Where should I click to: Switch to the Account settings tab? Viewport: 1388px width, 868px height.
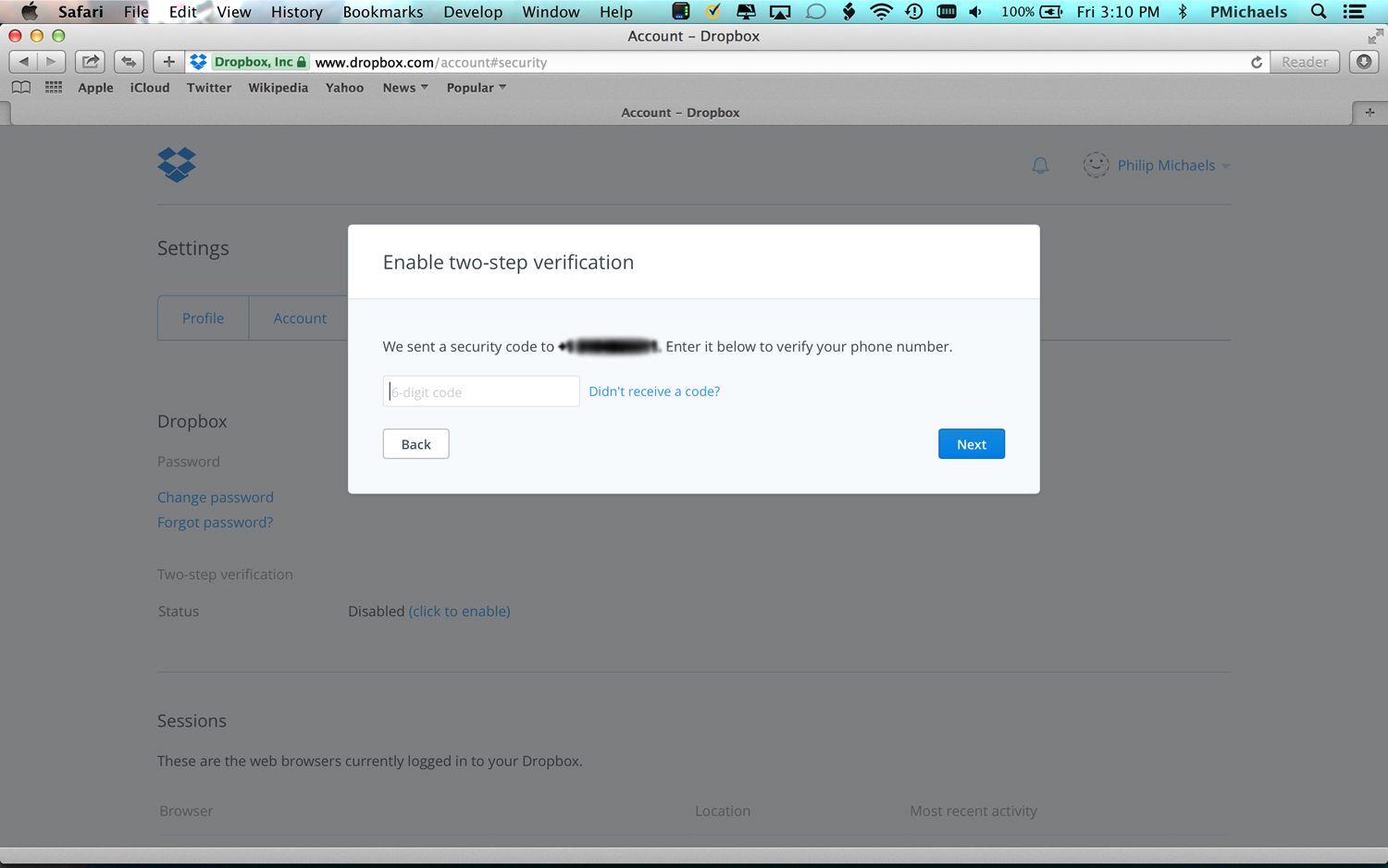click(300, 318)
